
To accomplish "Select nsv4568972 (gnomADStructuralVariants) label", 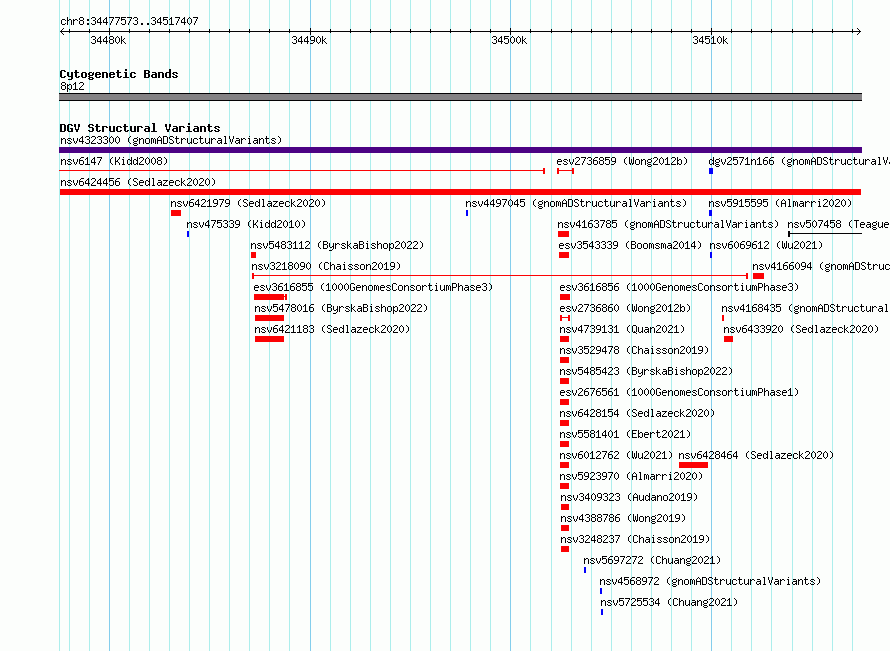I will (710, 581).
